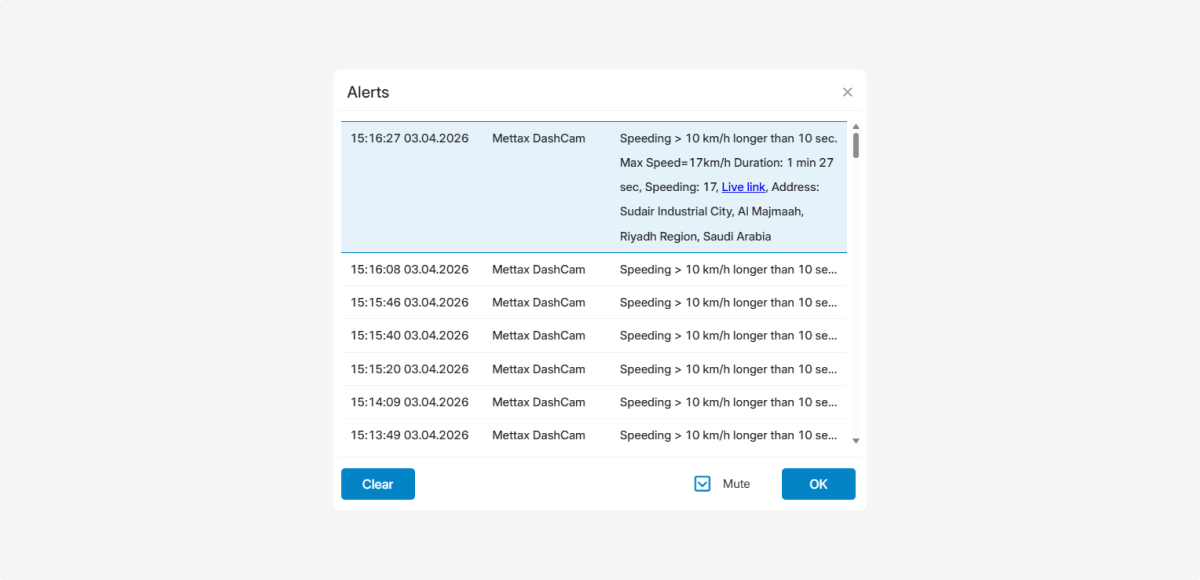The width and height of the screenshot is (1200, 580).
Task: Click the alerts list scrollbar thumb
Action: 856,145
